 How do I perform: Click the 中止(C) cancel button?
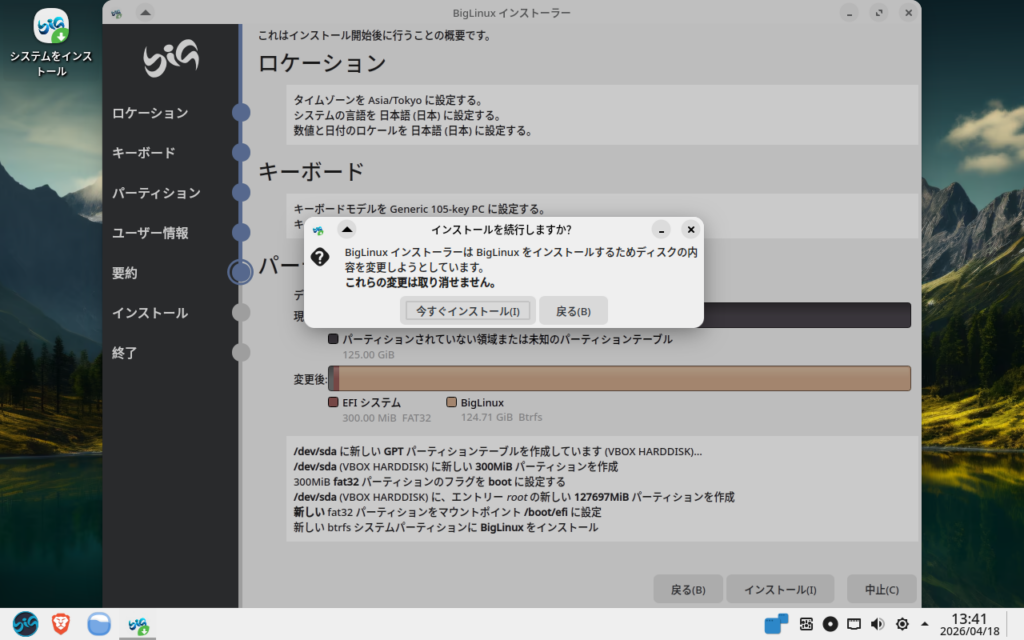pyautogui.click(x=881, y=590)
